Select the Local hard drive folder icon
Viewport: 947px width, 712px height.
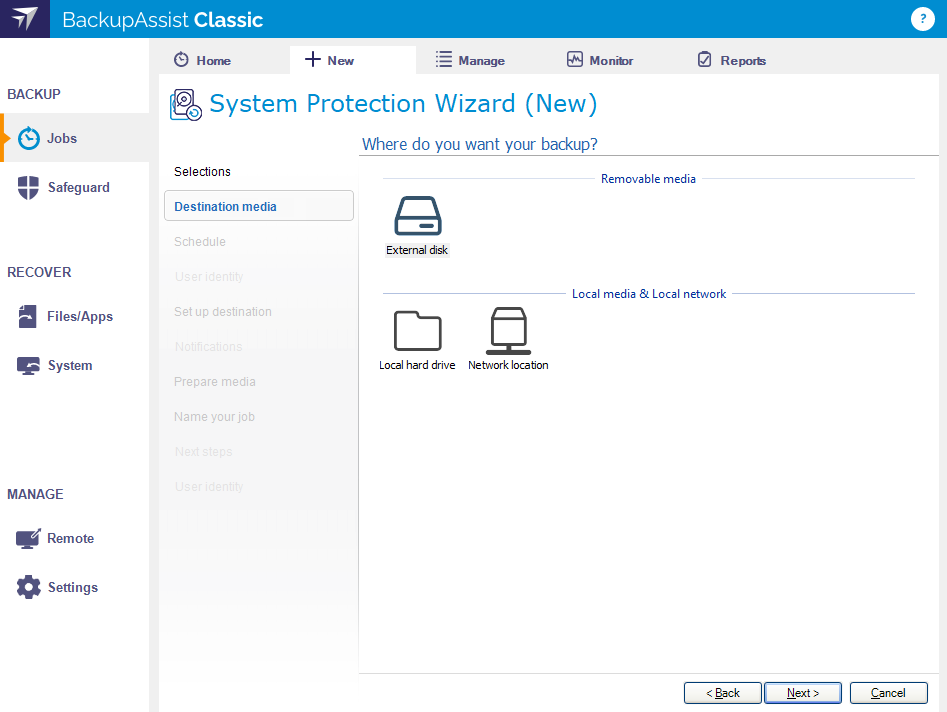coord(418,331)
